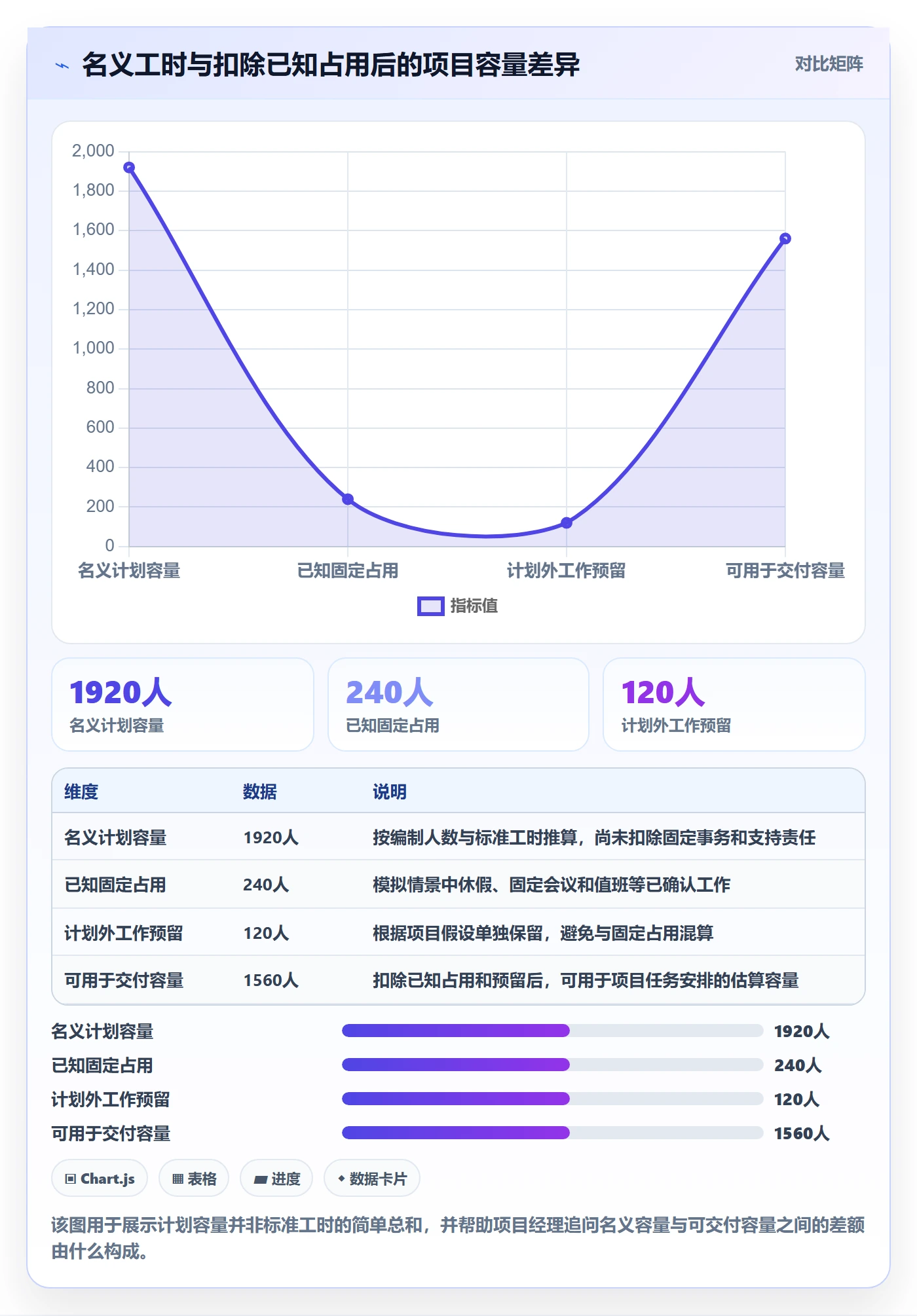Select table cell 1560人

pos(271,980)
